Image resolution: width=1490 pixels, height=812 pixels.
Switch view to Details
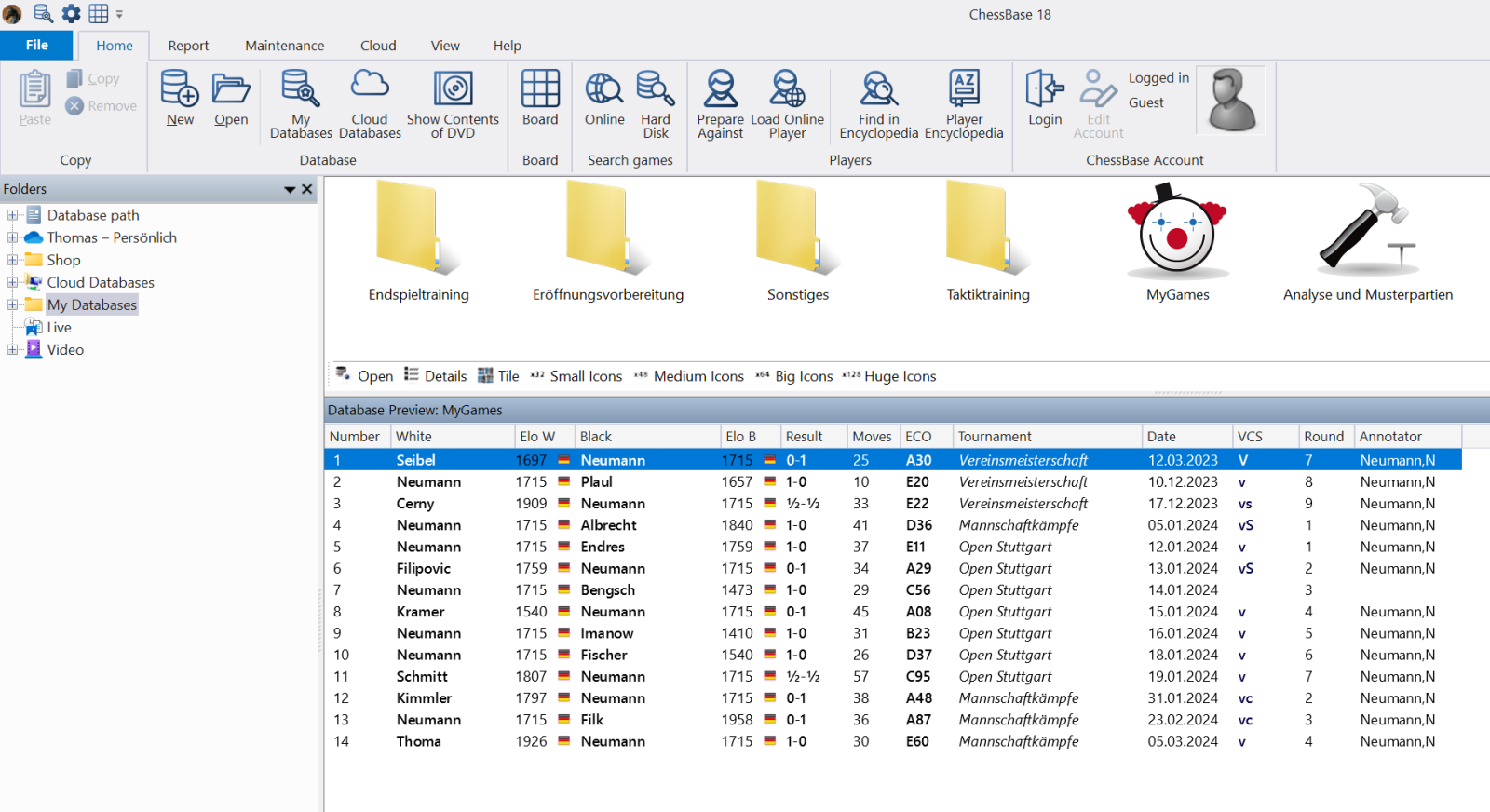pyautogui.click(x=436, y=376)
